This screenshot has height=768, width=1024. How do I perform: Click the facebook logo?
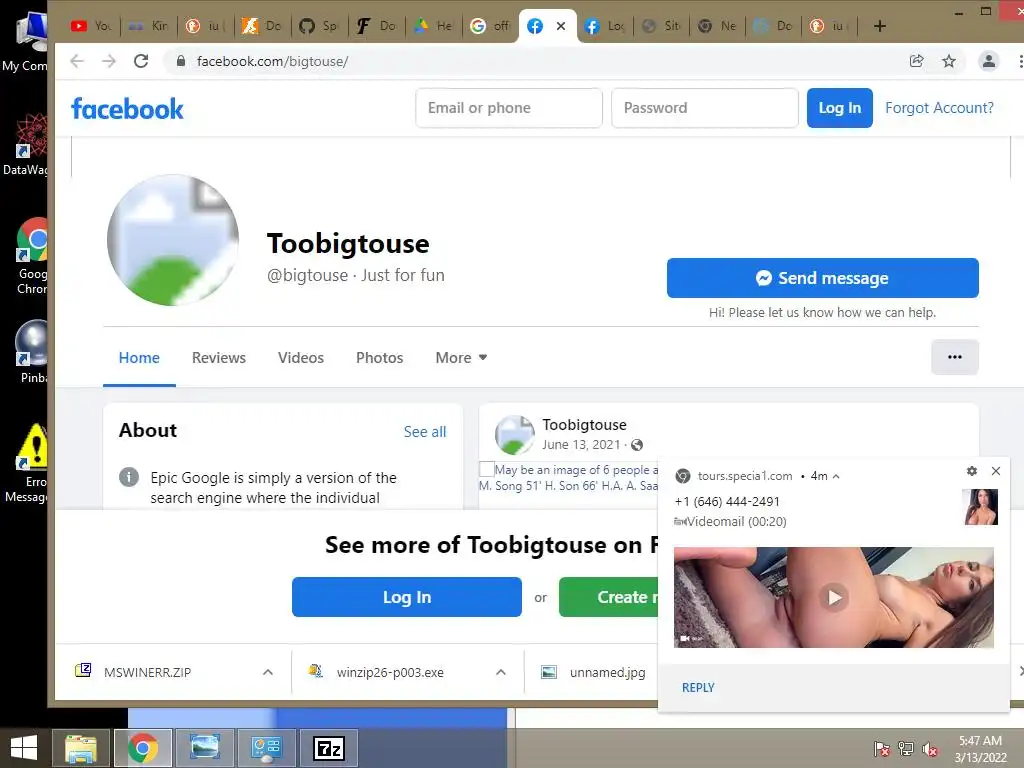click(127, 108)
